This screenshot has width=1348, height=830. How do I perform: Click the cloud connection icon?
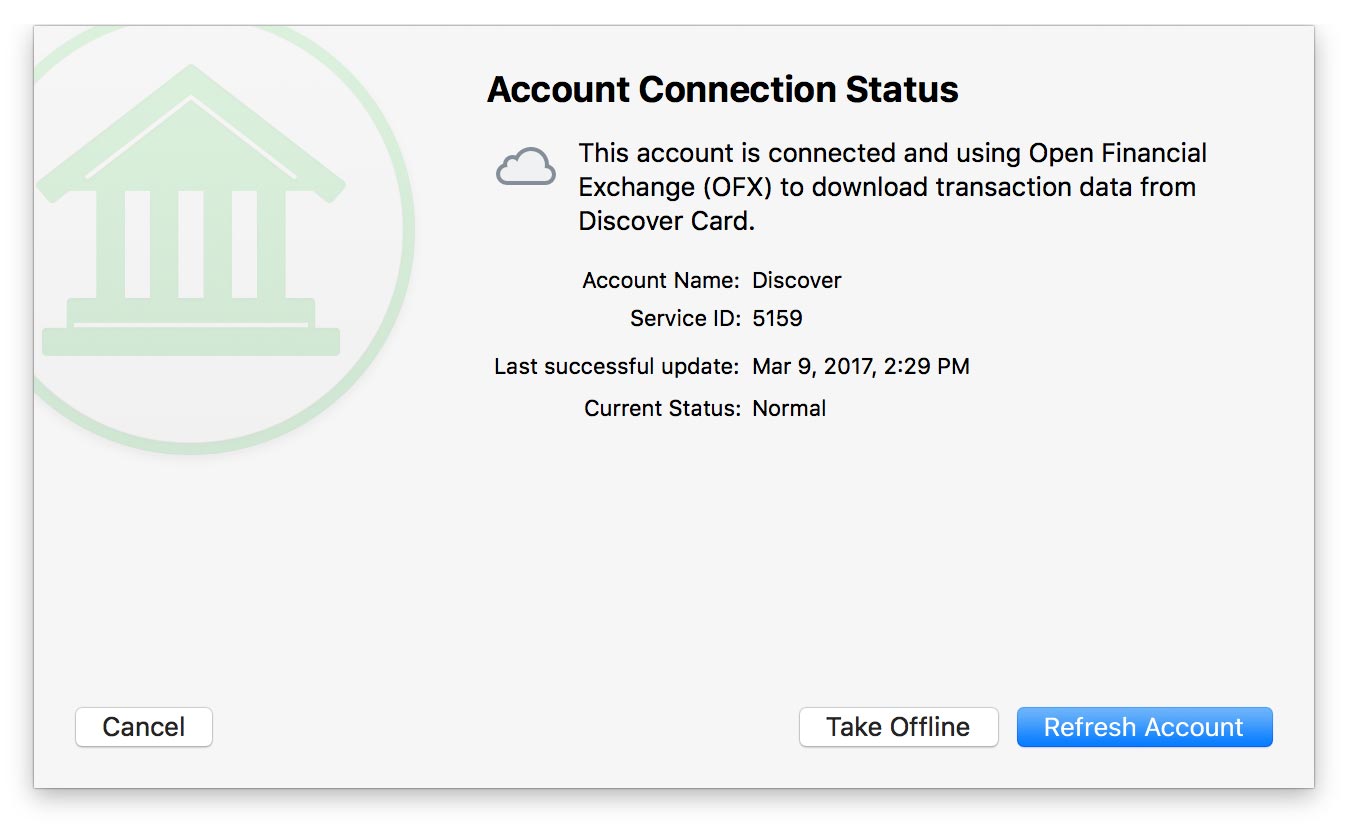[x=526, y=167]
